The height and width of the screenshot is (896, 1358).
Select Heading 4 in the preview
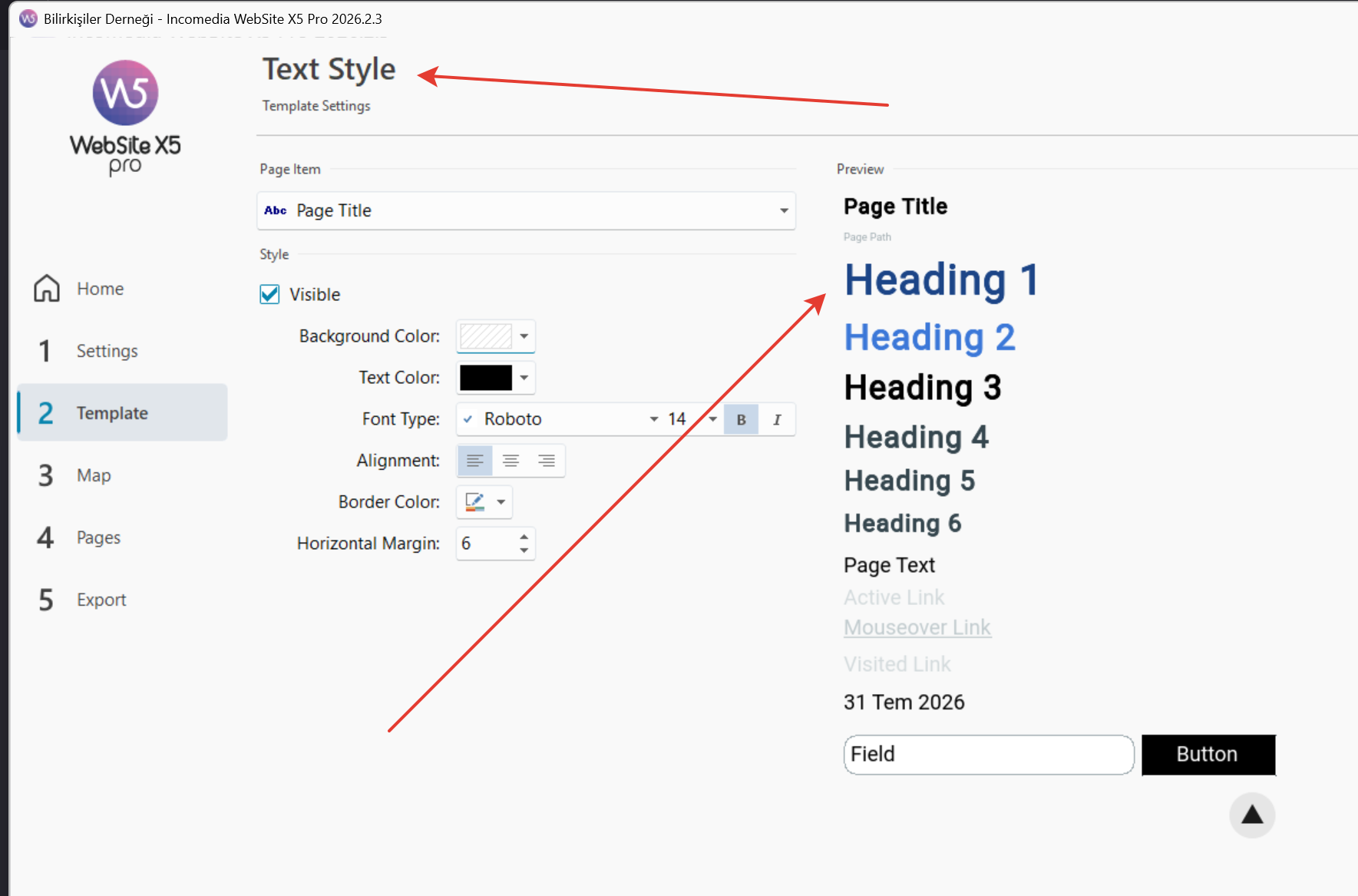coord(917,438)
